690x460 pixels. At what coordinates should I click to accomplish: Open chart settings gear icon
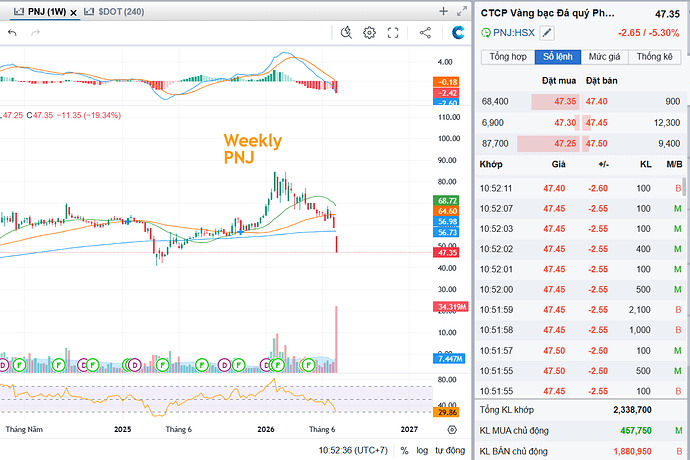370,33
